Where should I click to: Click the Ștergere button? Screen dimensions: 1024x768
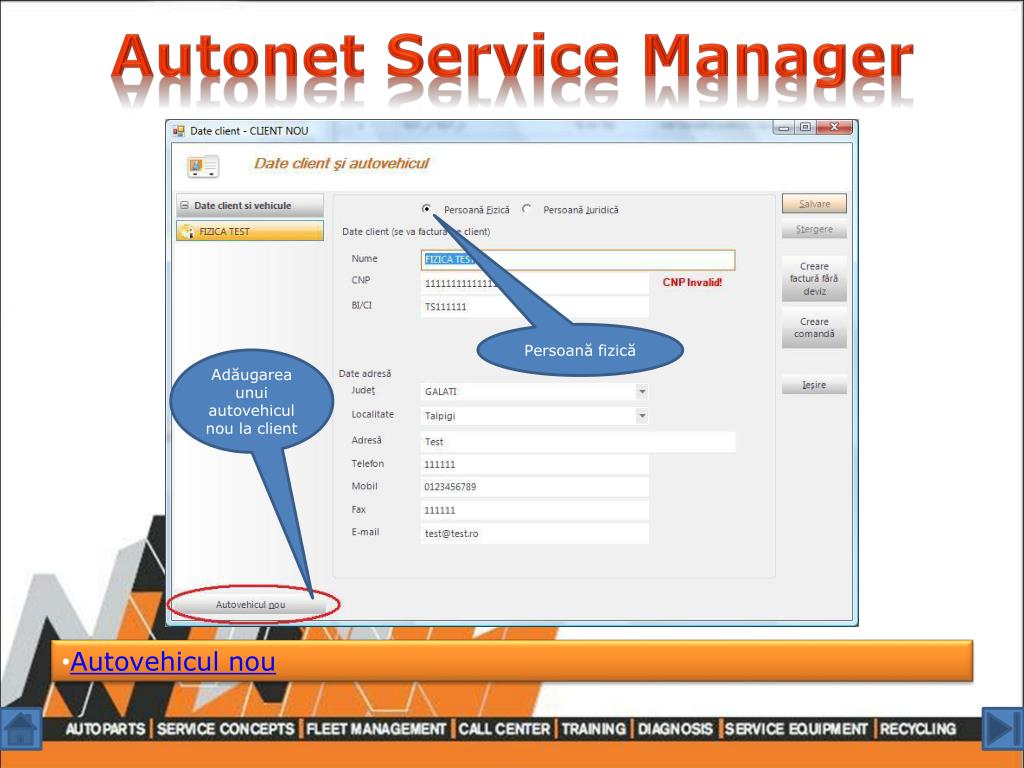pos(814,229)
